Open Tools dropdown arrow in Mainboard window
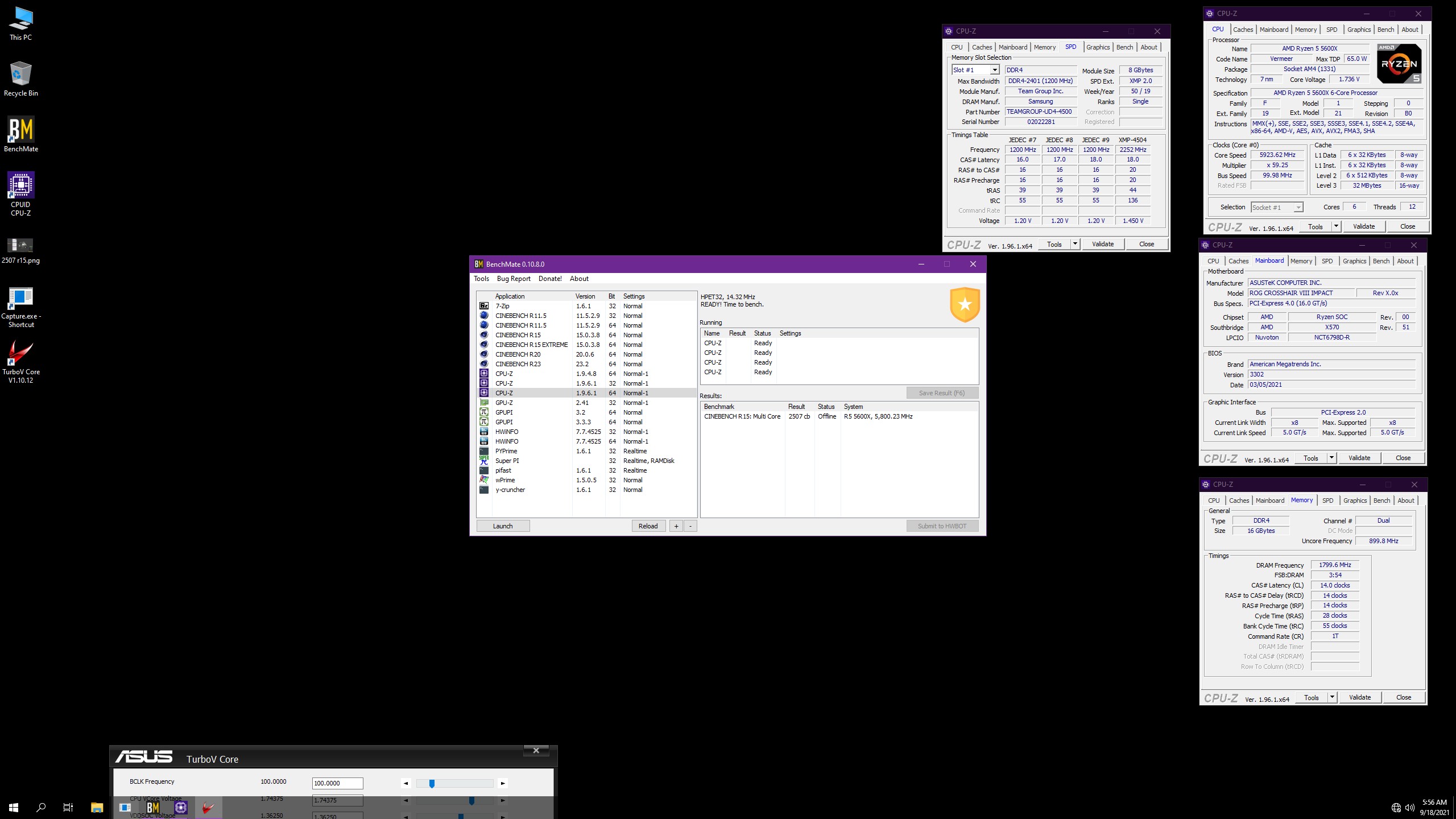This screenshot has height=819, width=1456. [x=1331, y=458]
